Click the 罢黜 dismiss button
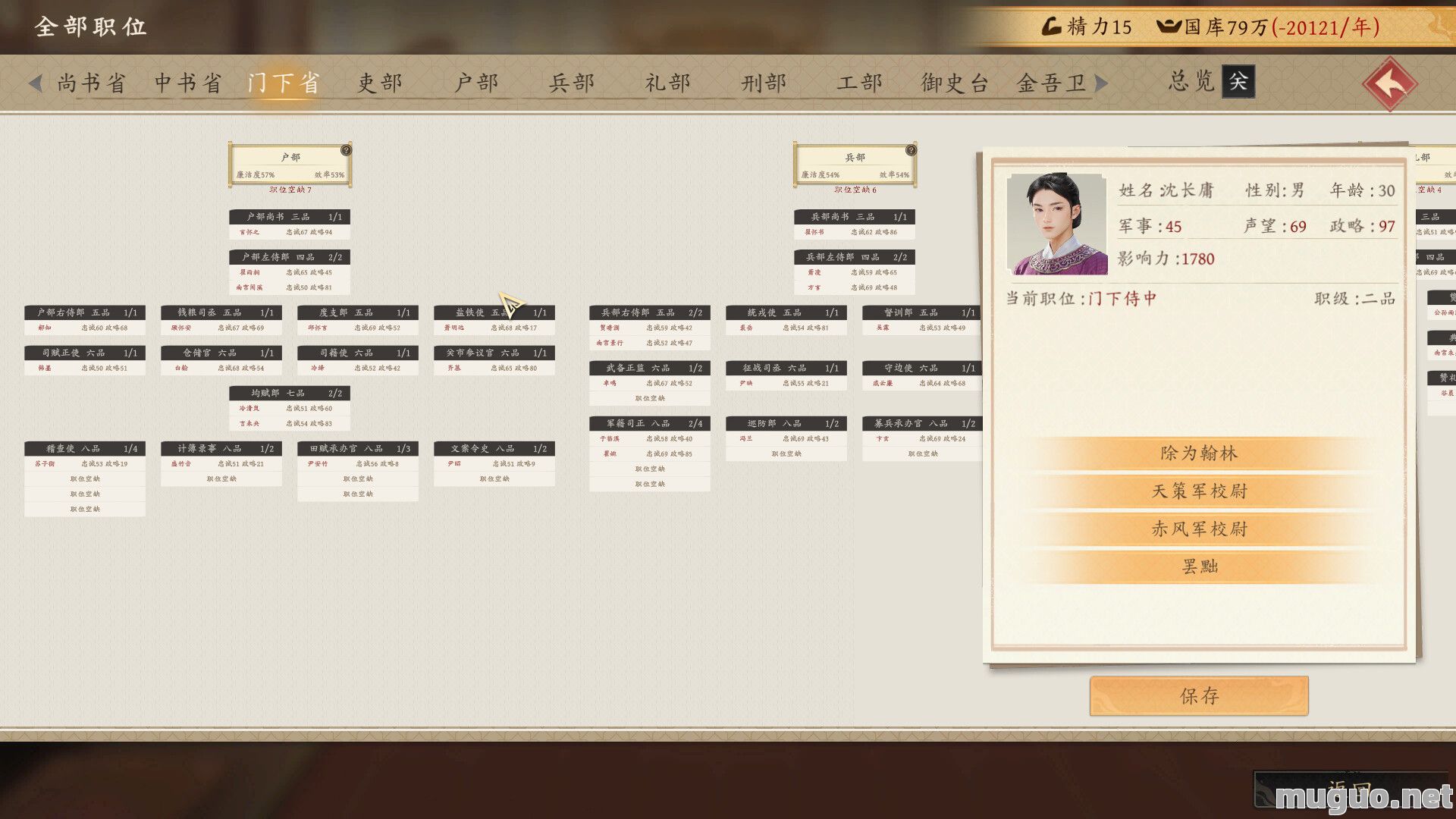 coord(1199,566)
